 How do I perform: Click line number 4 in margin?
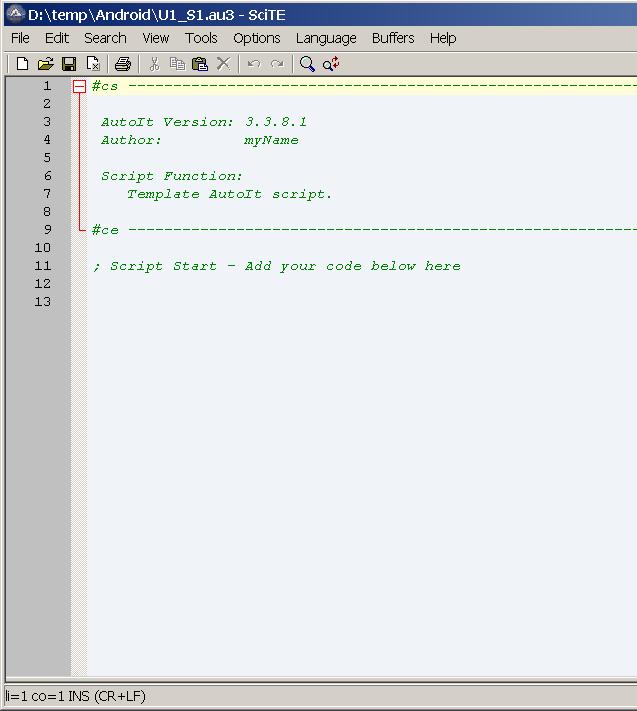pyautogui.click(x=47, y=140)
